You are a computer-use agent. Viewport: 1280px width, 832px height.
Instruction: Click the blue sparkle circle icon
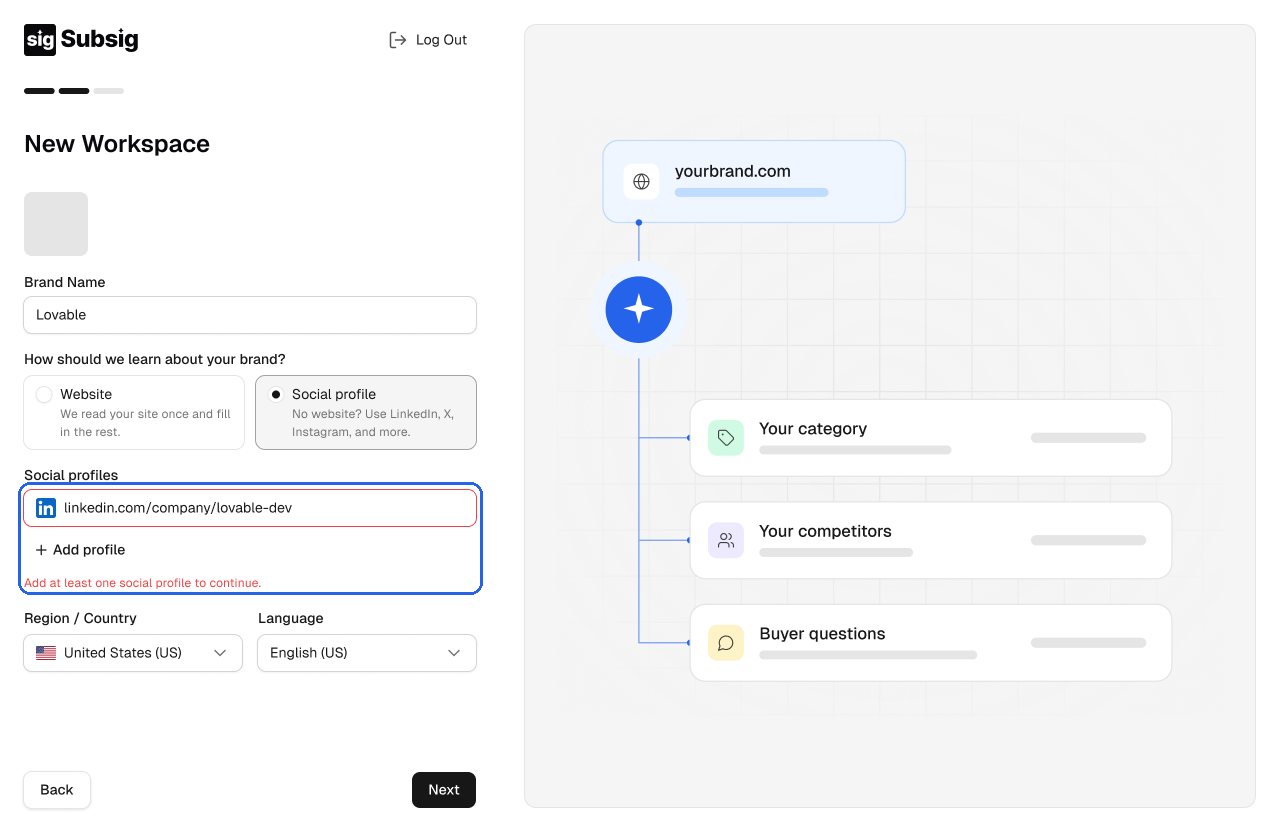[x=639, y=310]
